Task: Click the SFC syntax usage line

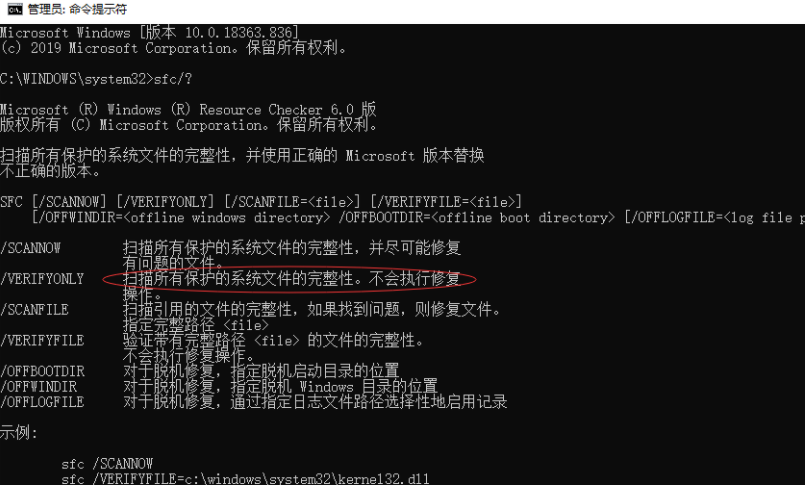Action: tap(261, 202)
